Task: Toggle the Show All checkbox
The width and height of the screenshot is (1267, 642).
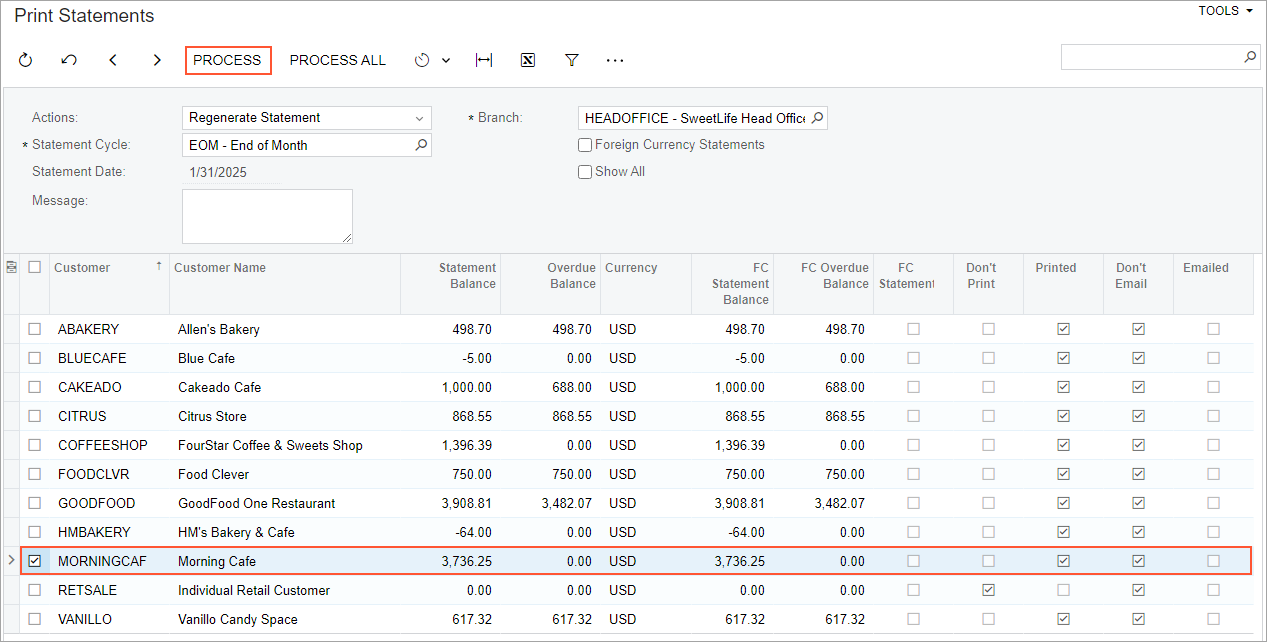Action: (x=585, y=172)
